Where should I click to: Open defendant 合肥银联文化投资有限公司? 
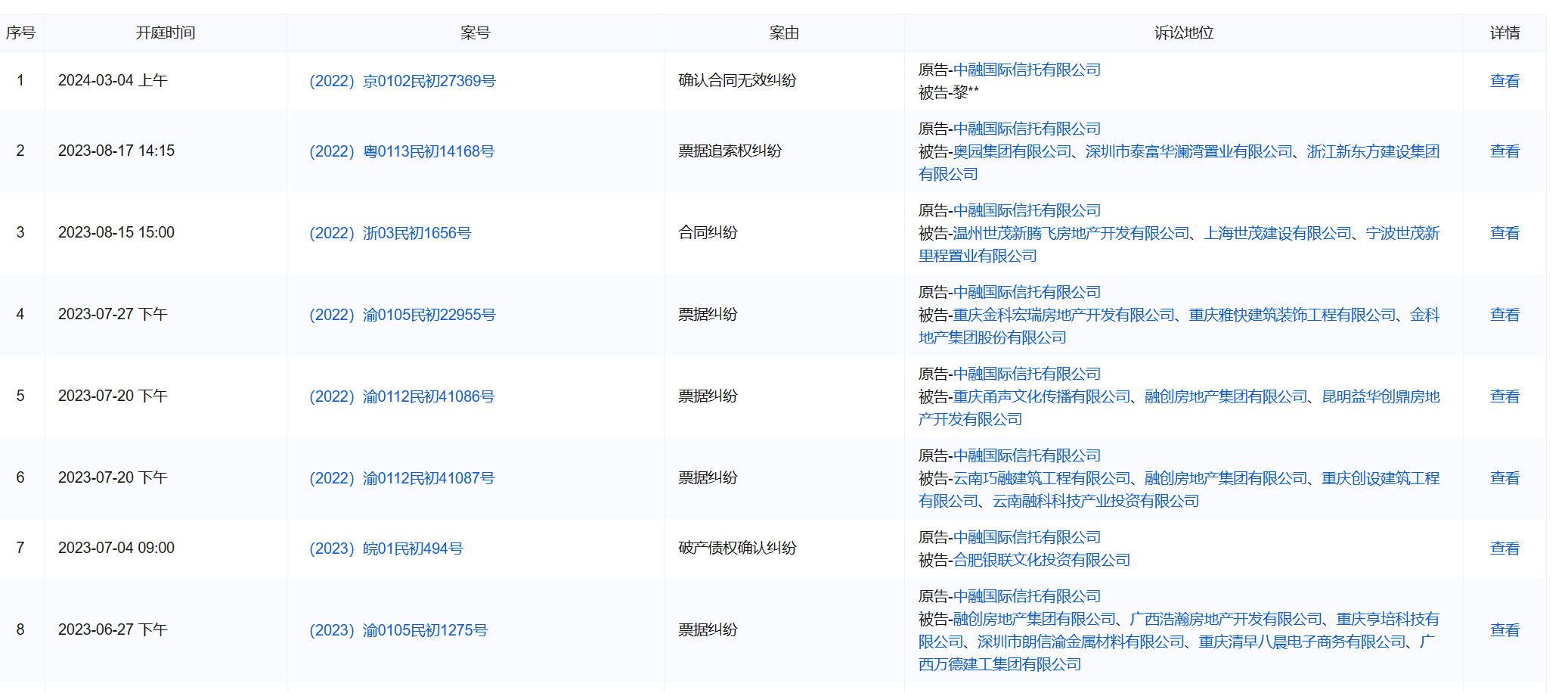[1042, 560]
